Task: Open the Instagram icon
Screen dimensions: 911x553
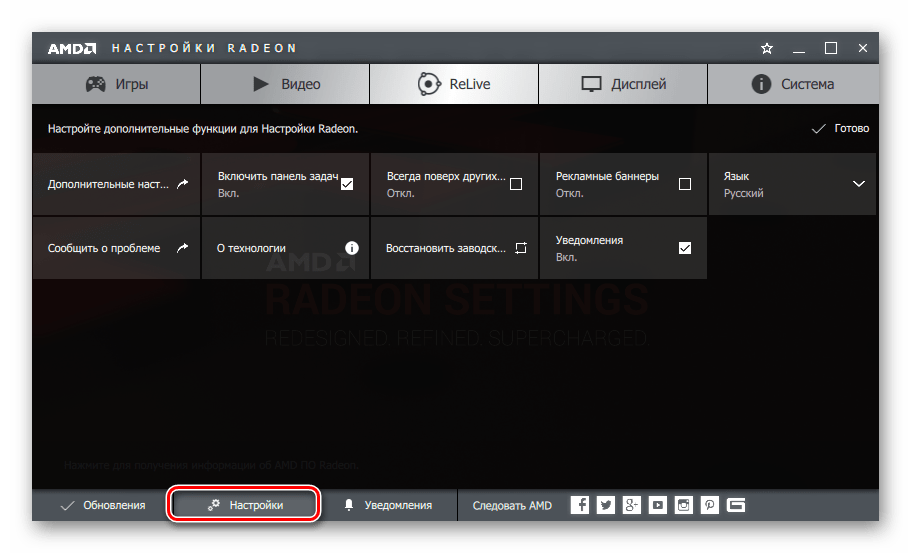Action: click(684, 505)
